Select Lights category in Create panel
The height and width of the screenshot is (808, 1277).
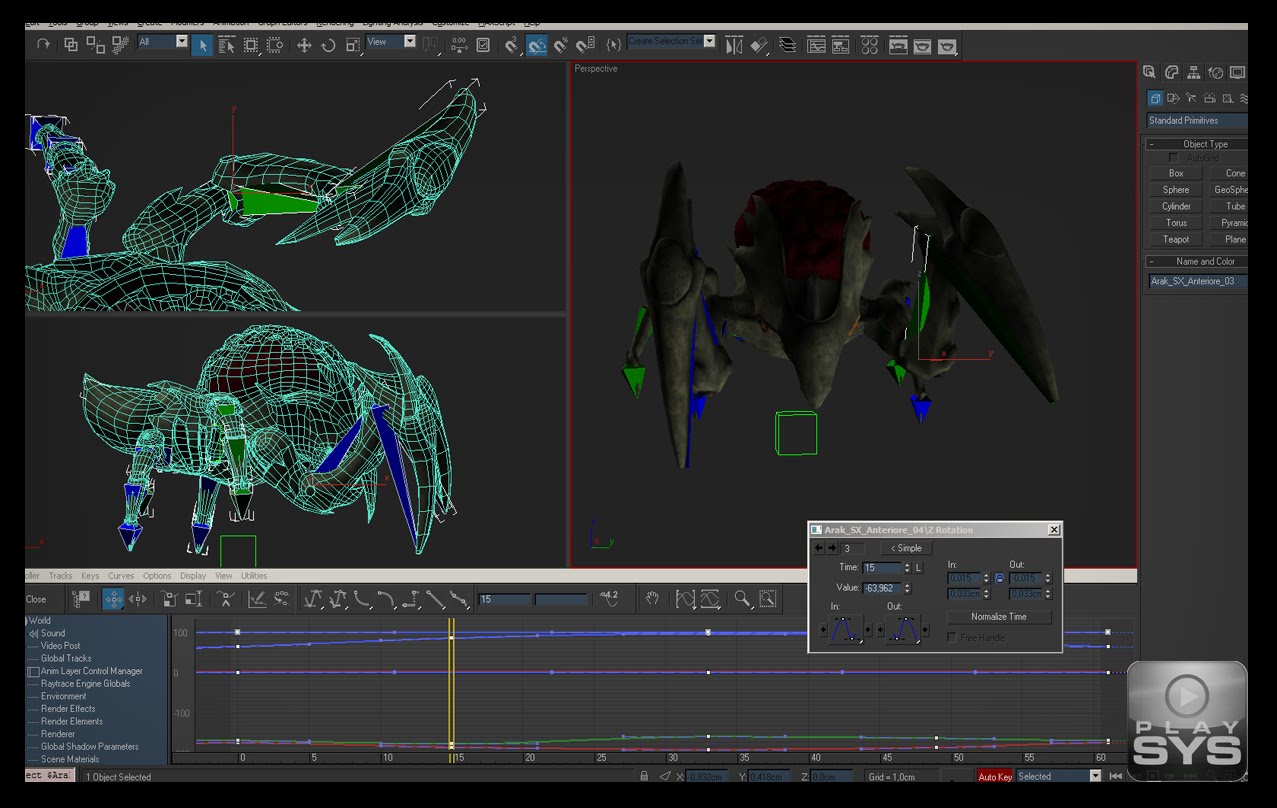coord(1191,98)
